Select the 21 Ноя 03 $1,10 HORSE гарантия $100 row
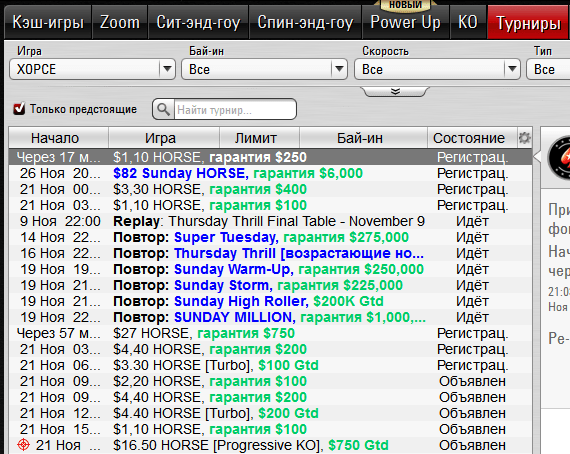Screen dimensions: 570x454 tap(270, 205)
